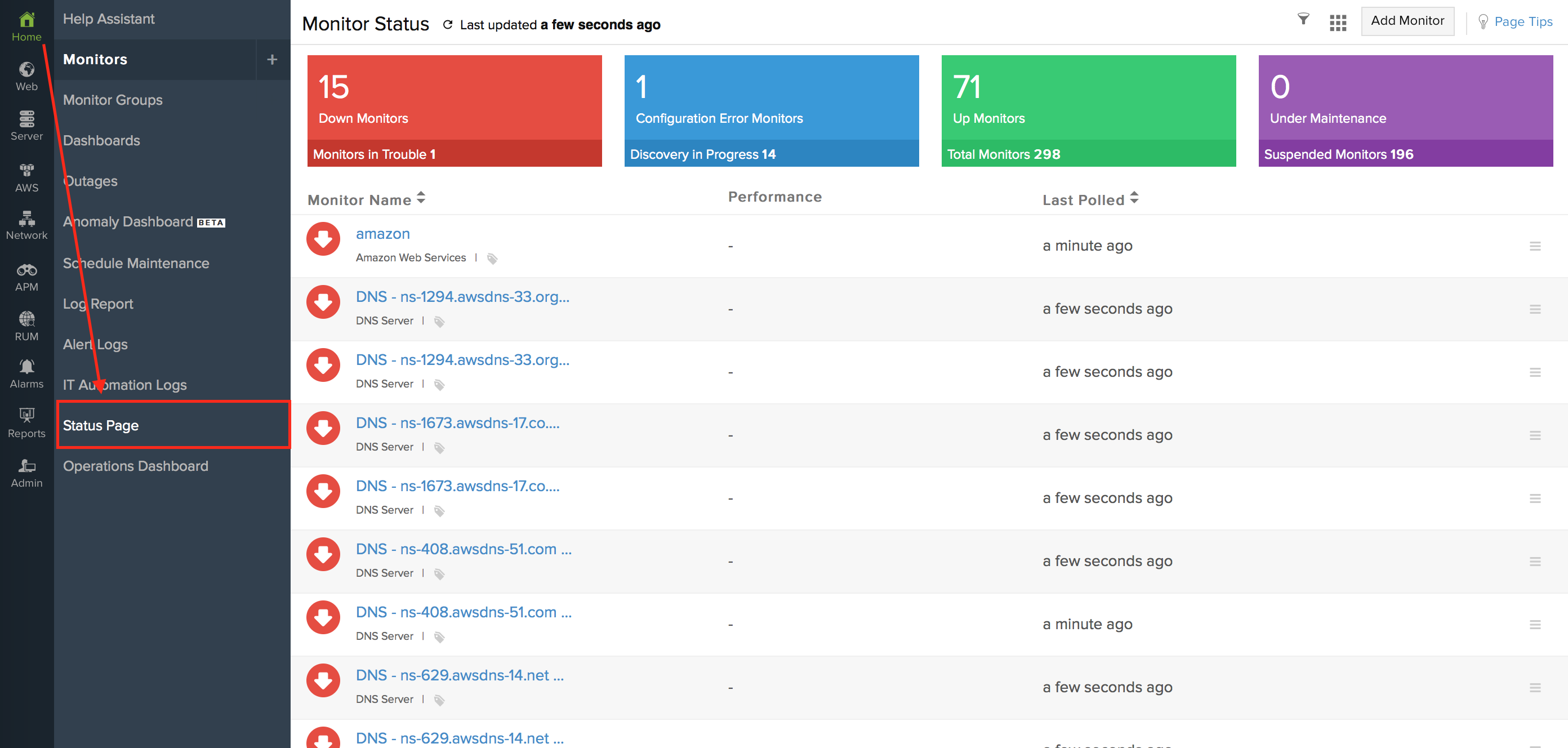Viewport: 1568px width, 748px height.
Task: Open the amazon monitor link
Action: pyautogui.click(x=382, y=234)
